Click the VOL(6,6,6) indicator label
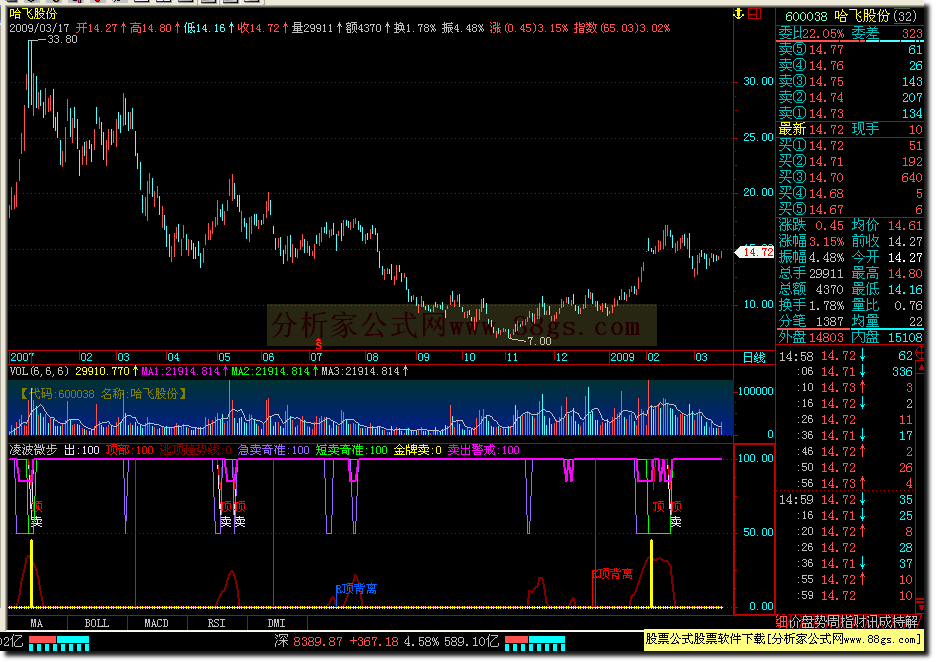The image size is (936, 662). 39,371
